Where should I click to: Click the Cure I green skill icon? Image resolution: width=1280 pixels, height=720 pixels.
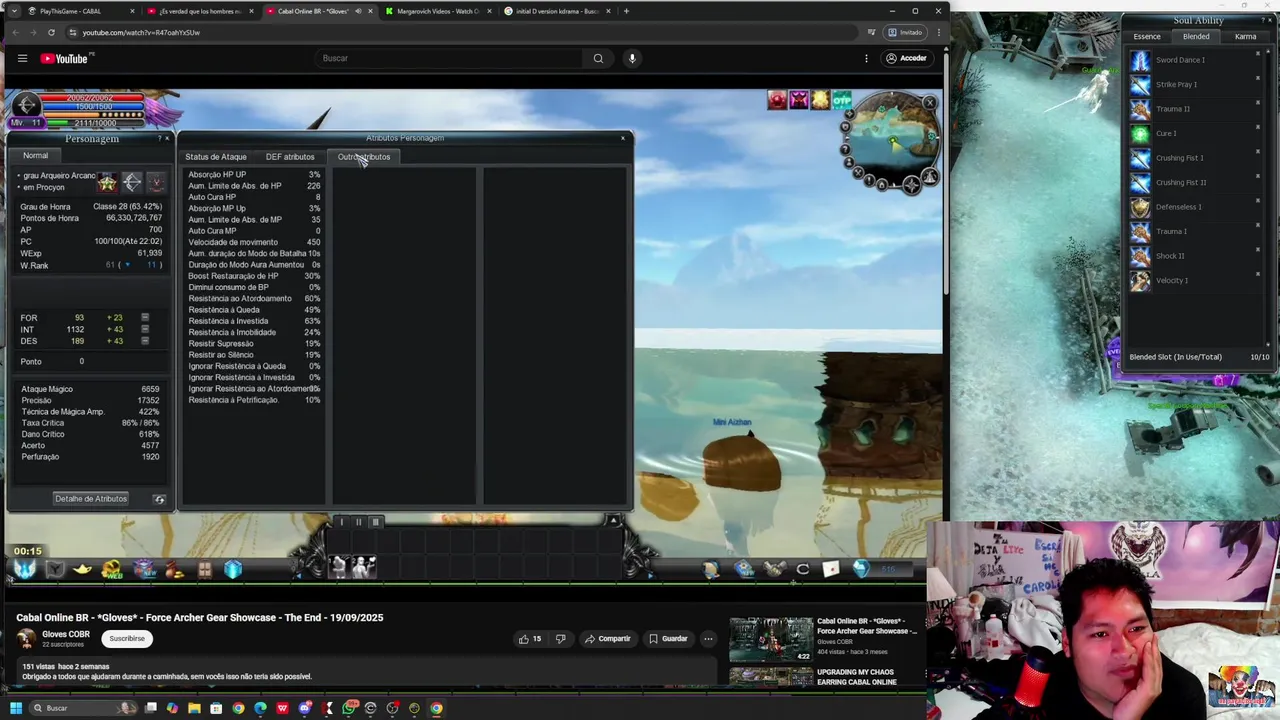click(1140, 133)
